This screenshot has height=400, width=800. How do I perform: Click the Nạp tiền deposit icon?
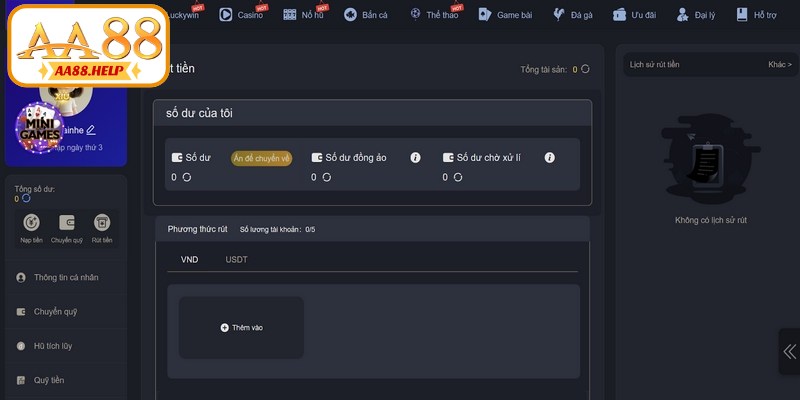pos(32,223)
